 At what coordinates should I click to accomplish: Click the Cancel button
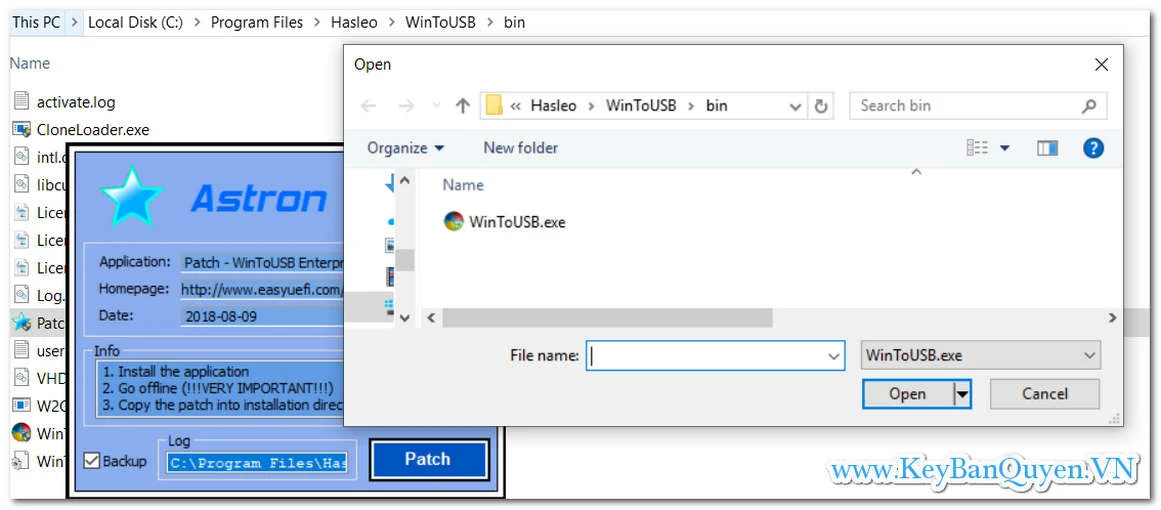(1045, 394)
